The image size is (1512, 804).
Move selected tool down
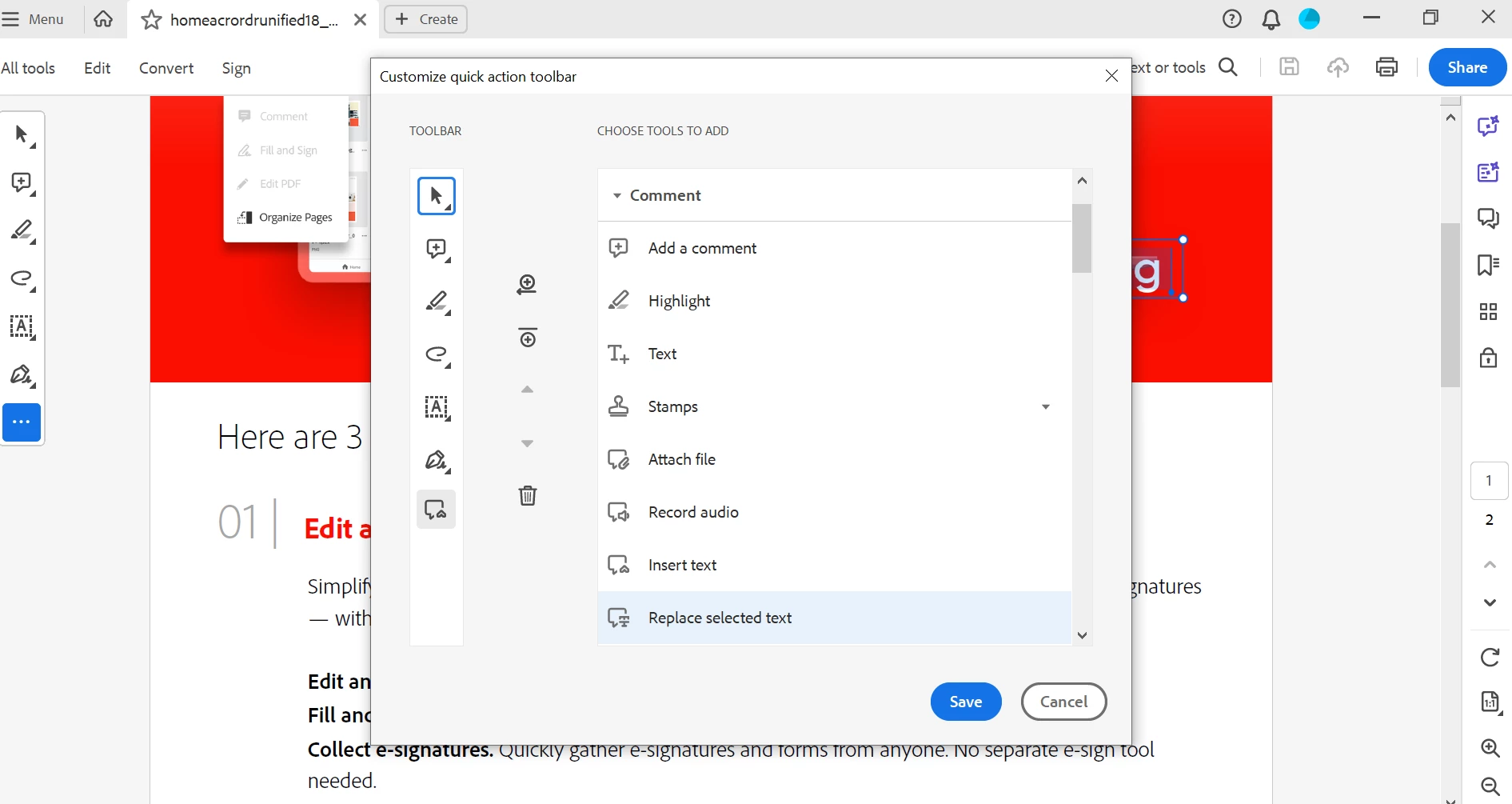click(x=527, y=443)
